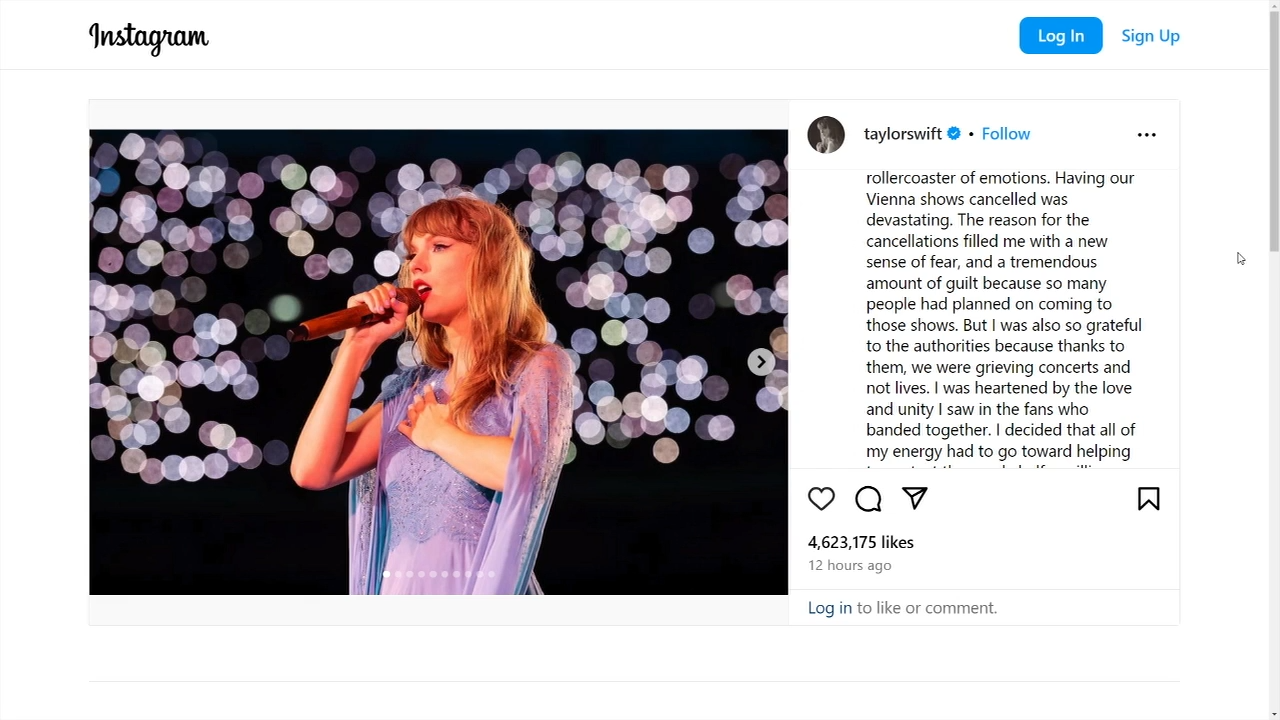Click the heart Like icon
1280x720 pixels.
coord(821,499)
